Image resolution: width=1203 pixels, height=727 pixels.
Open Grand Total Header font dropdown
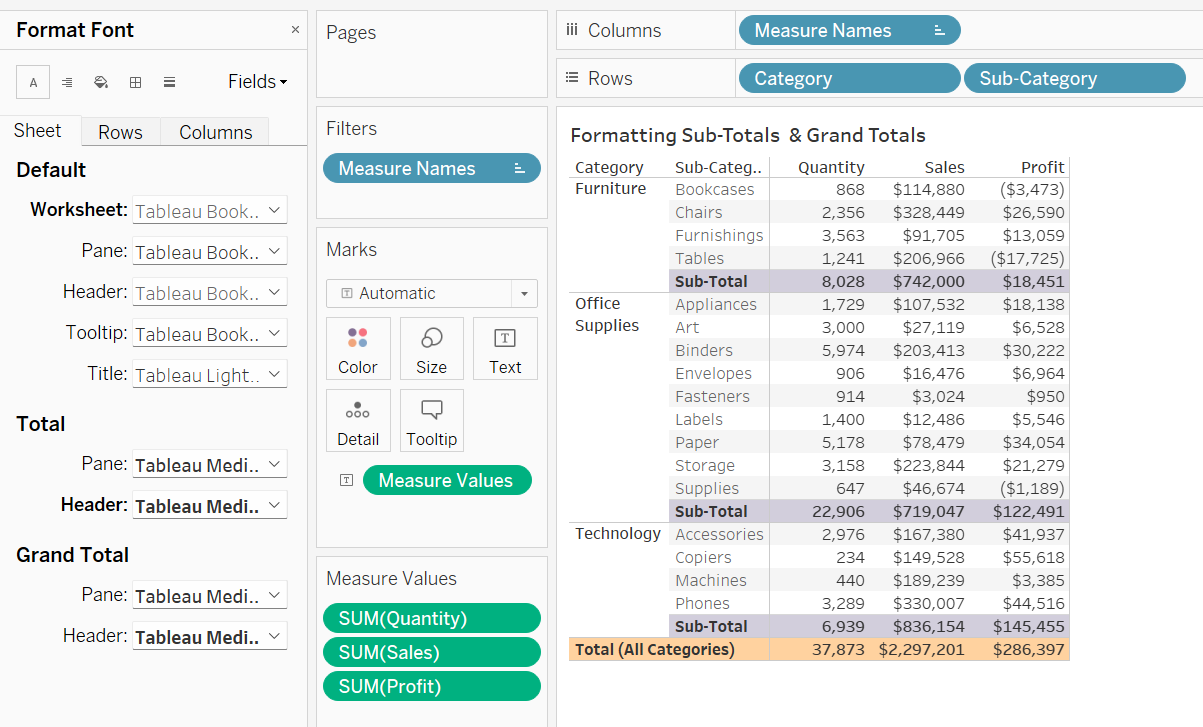pyautogui.click(x=209, y=637)
